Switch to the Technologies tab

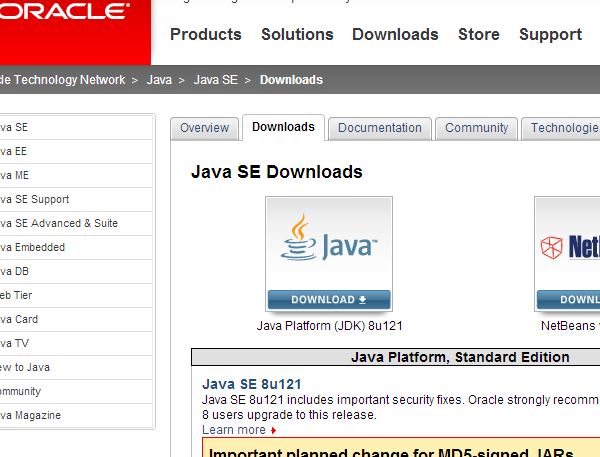point(561,128)
